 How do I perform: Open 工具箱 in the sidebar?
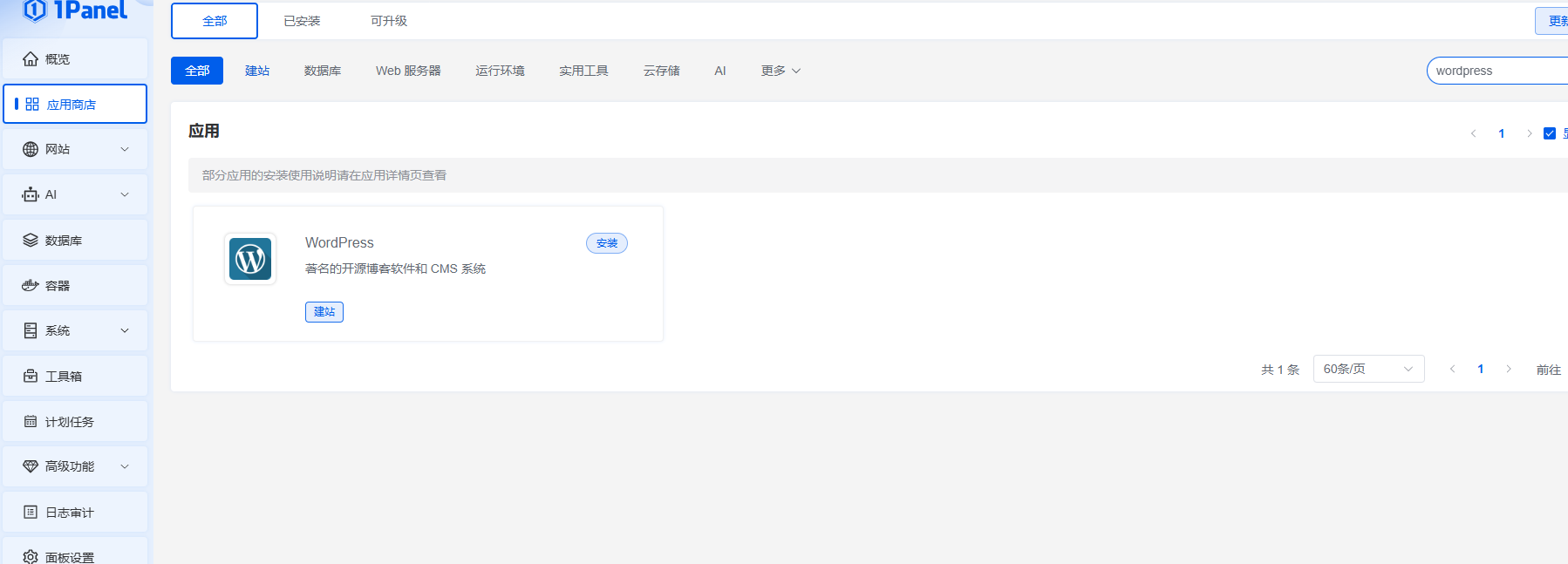point(75,376)
